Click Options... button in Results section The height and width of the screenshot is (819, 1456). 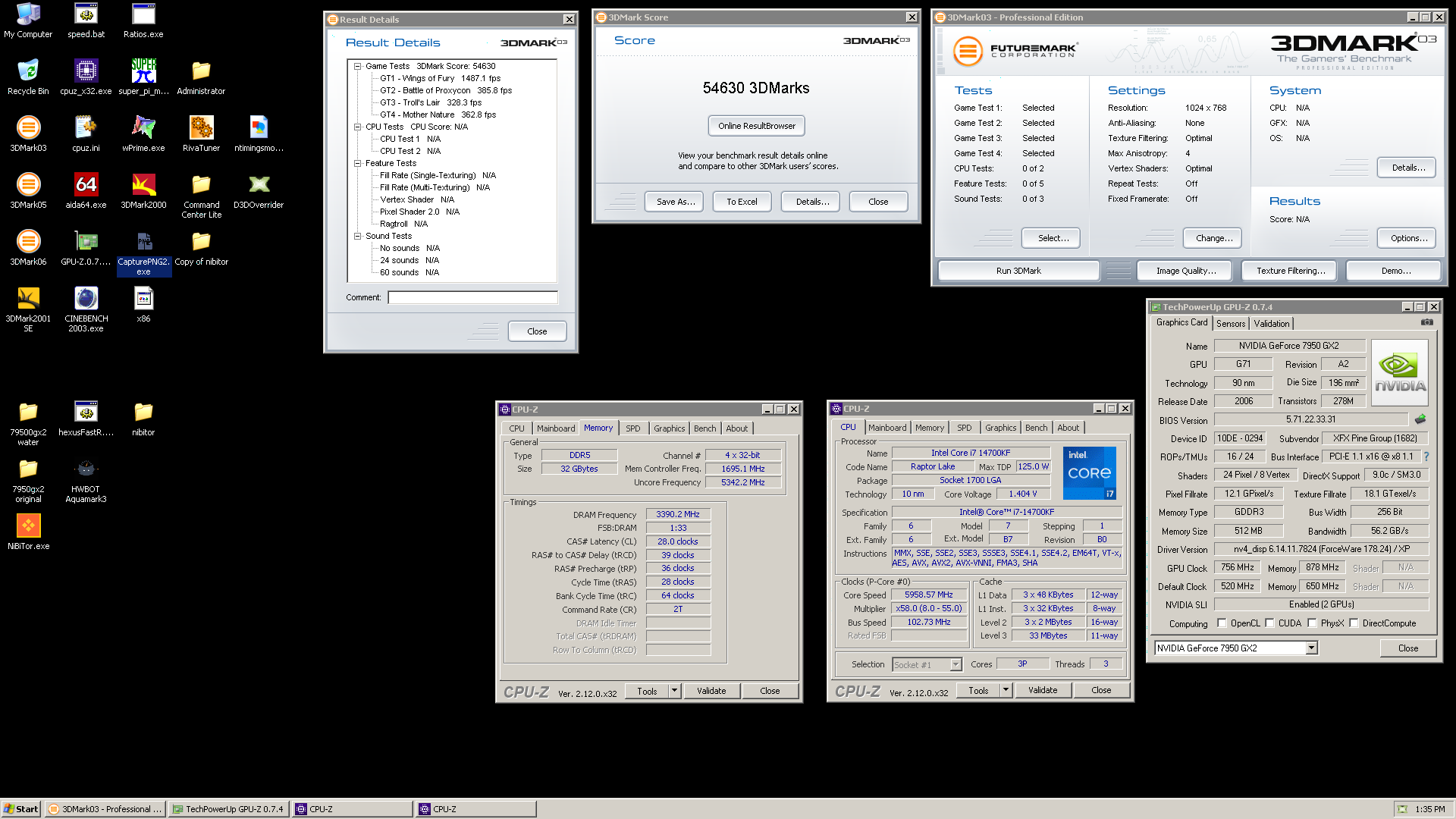pos(1407,238)
